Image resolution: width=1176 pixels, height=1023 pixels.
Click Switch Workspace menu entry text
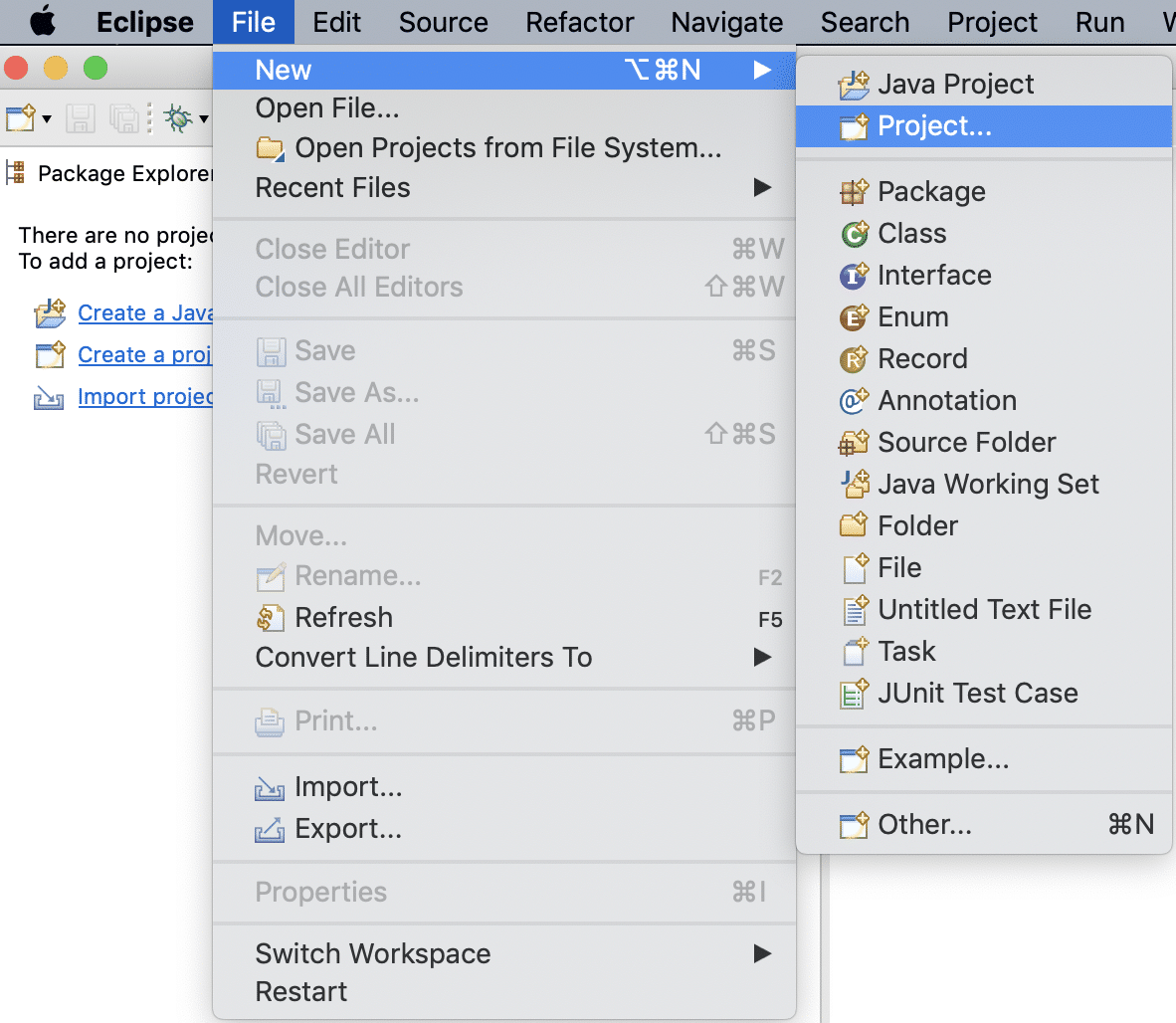373,954
